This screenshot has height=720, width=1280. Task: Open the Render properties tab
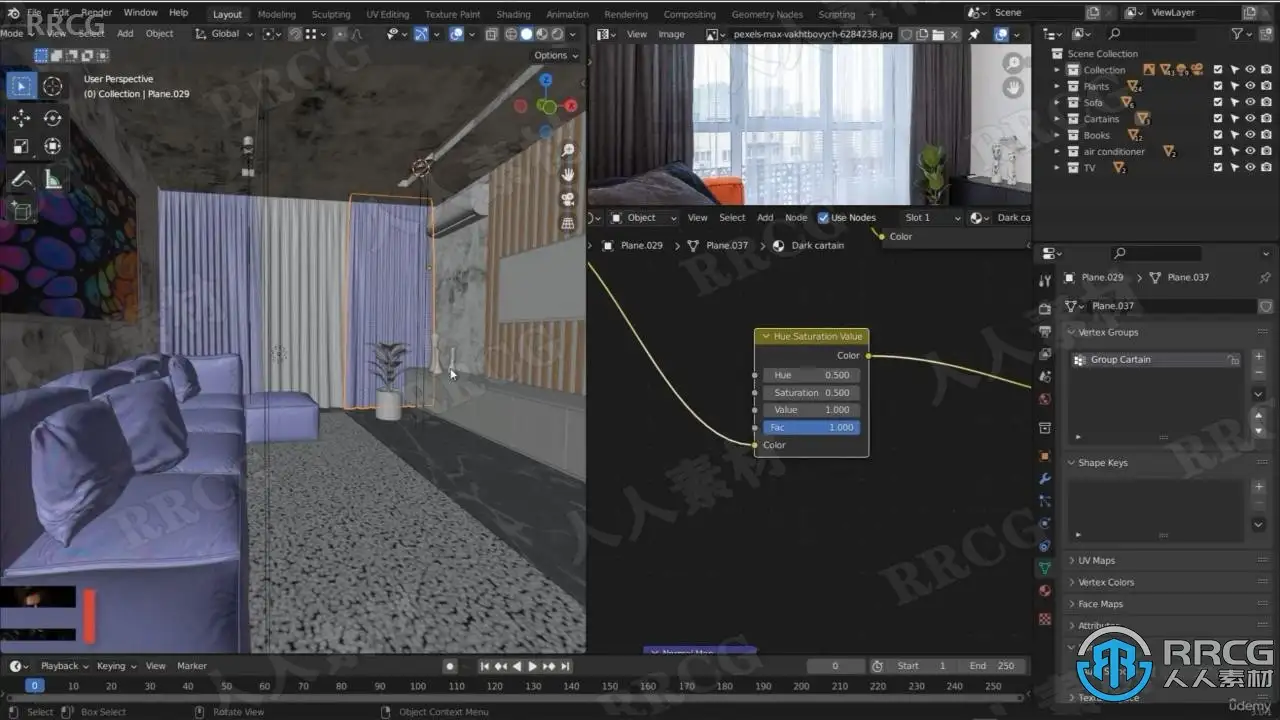[1045, 308]
